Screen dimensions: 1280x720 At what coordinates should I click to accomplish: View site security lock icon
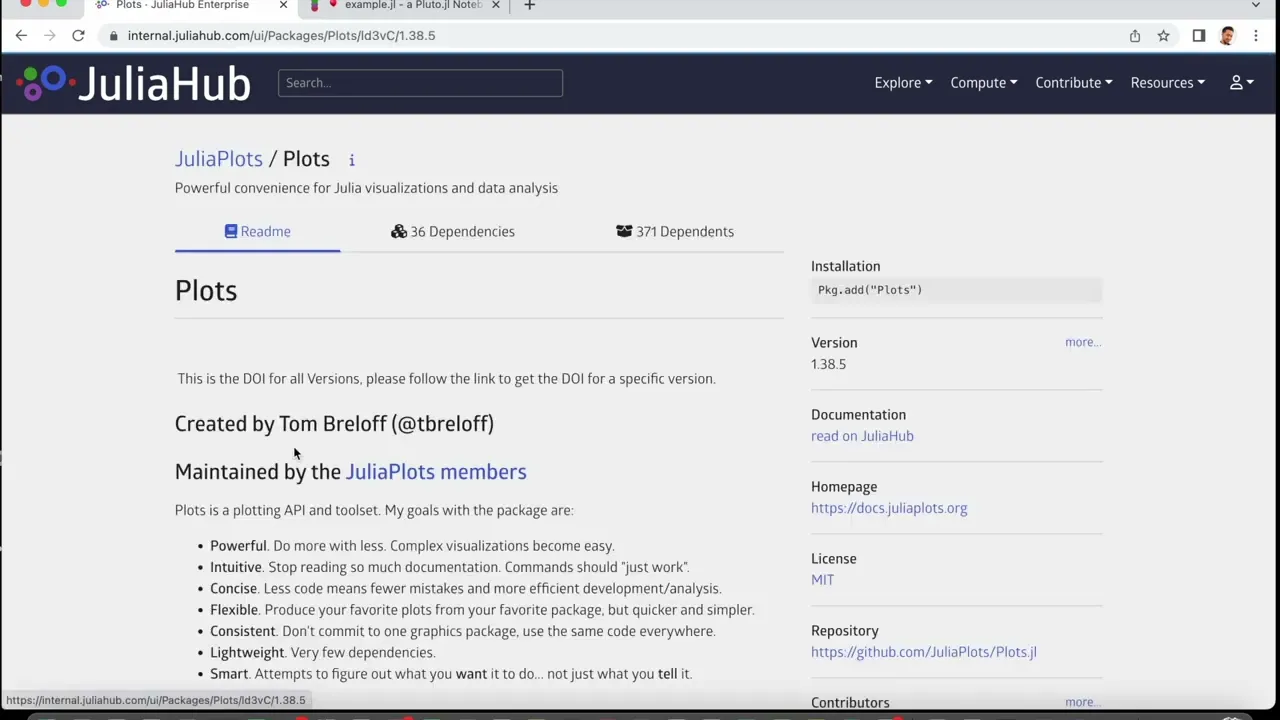[114, 35]
